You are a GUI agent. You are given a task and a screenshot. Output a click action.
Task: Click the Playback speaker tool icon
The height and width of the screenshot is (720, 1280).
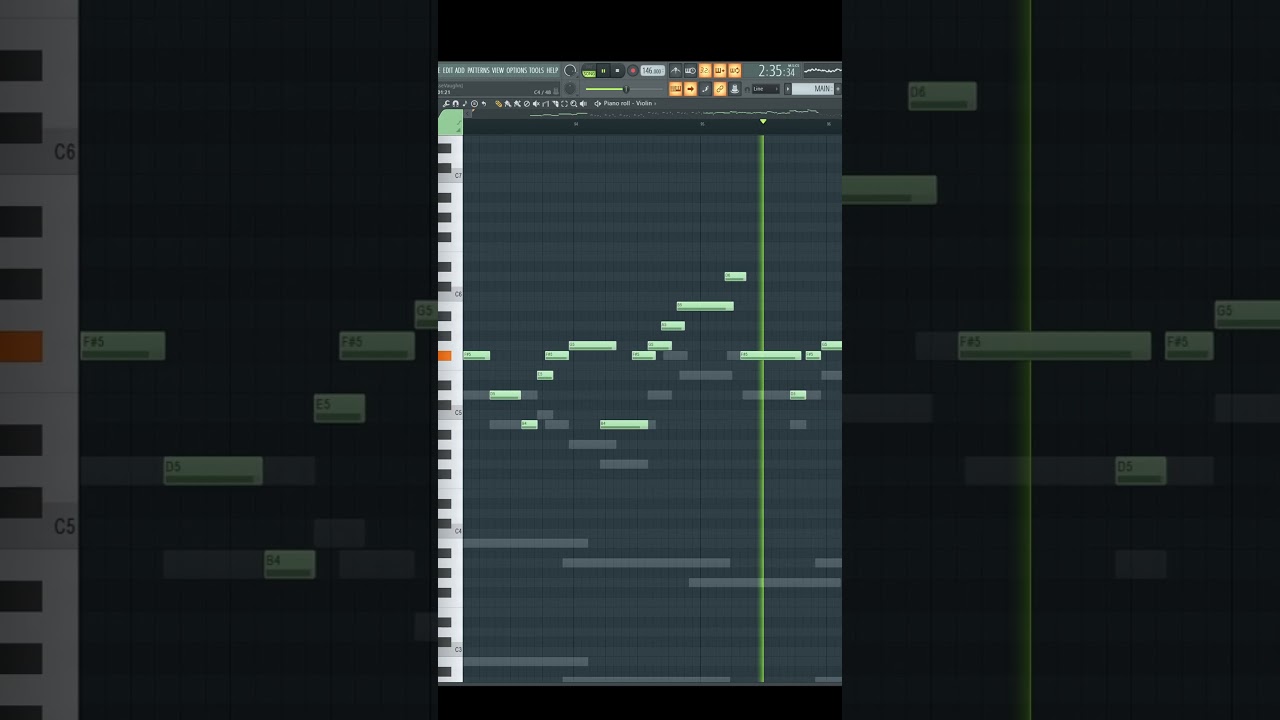[x=583, y=103]
